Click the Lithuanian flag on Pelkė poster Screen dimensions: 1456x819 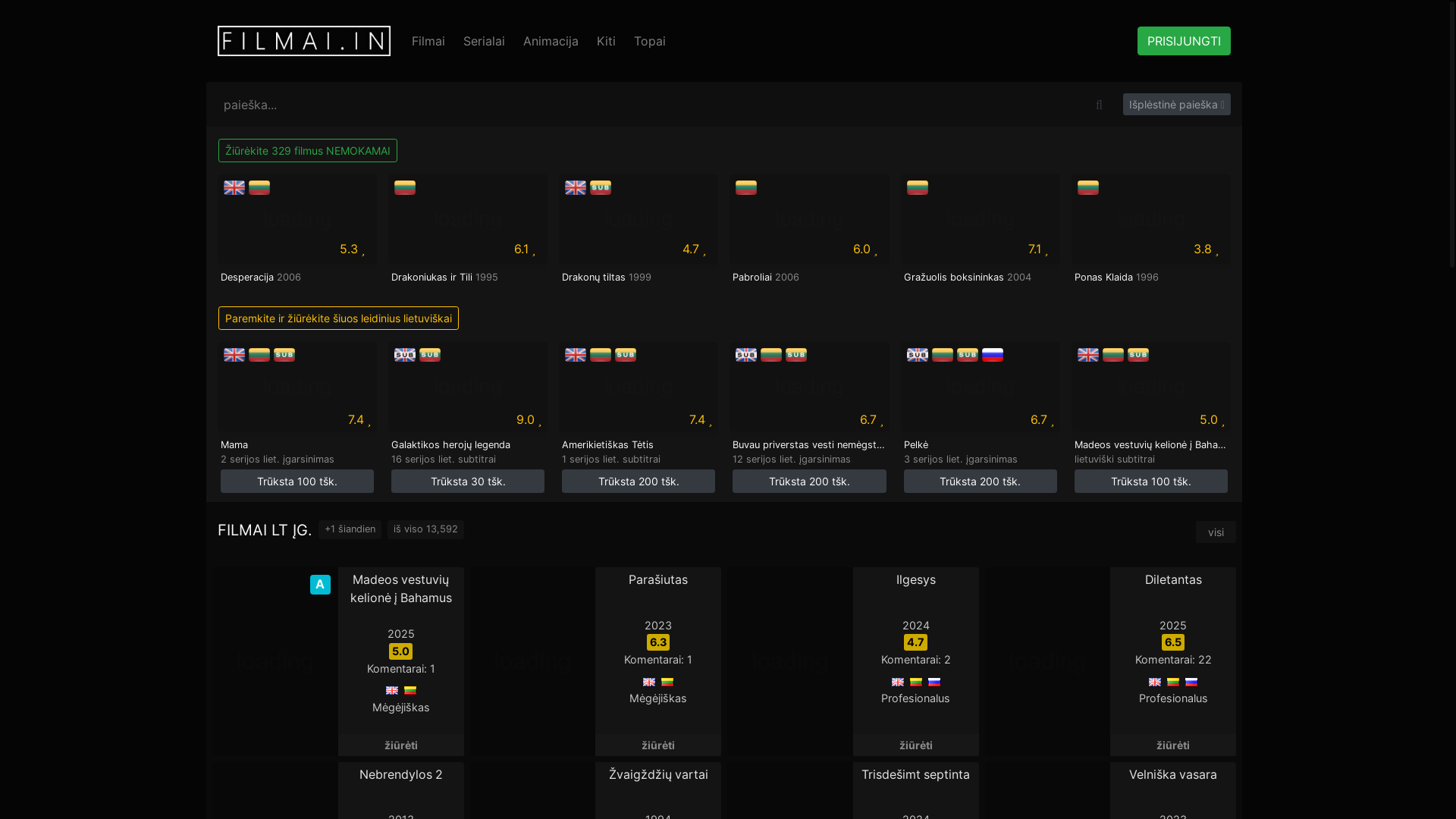943,355
